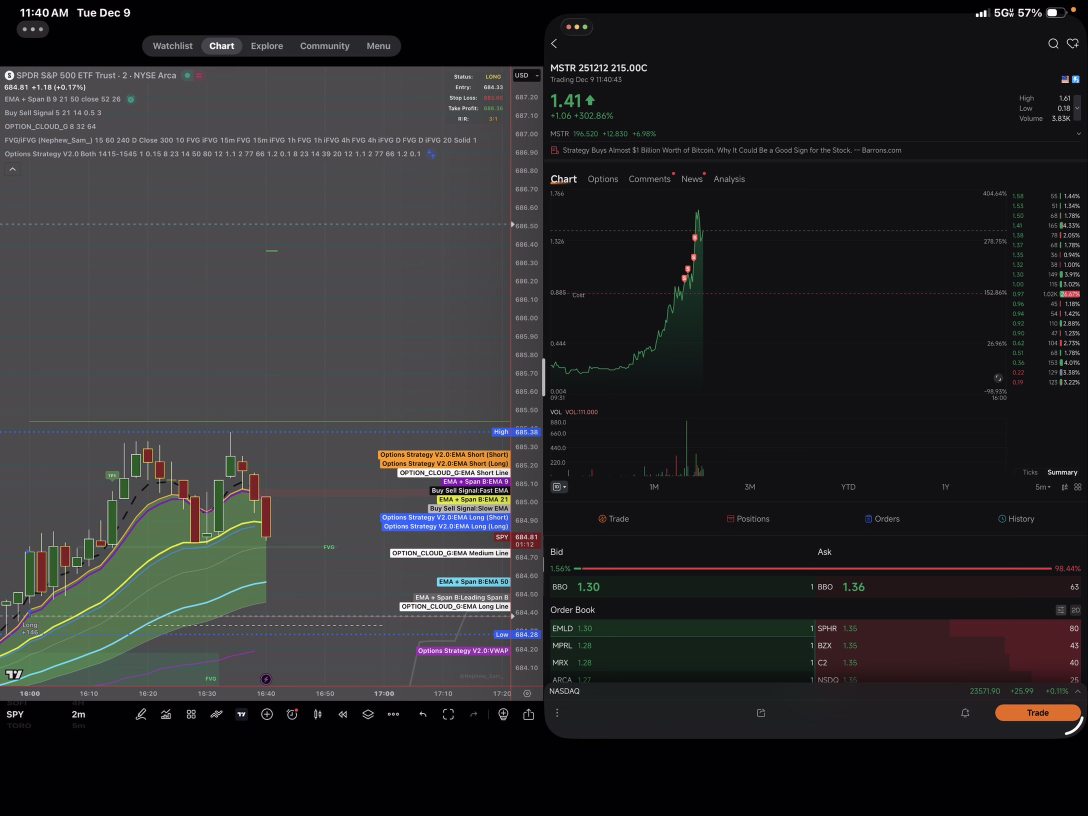The height and width of the screenshot is (816, 1088).
Task: Open the layout grid icon in TradingView toolbar
Action: pos(191,714)
